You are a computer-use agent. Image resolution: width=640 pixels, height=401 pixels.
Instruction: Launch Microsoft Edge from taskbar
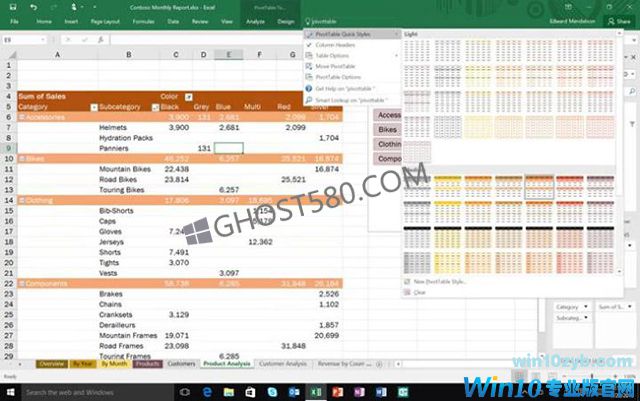207,392
